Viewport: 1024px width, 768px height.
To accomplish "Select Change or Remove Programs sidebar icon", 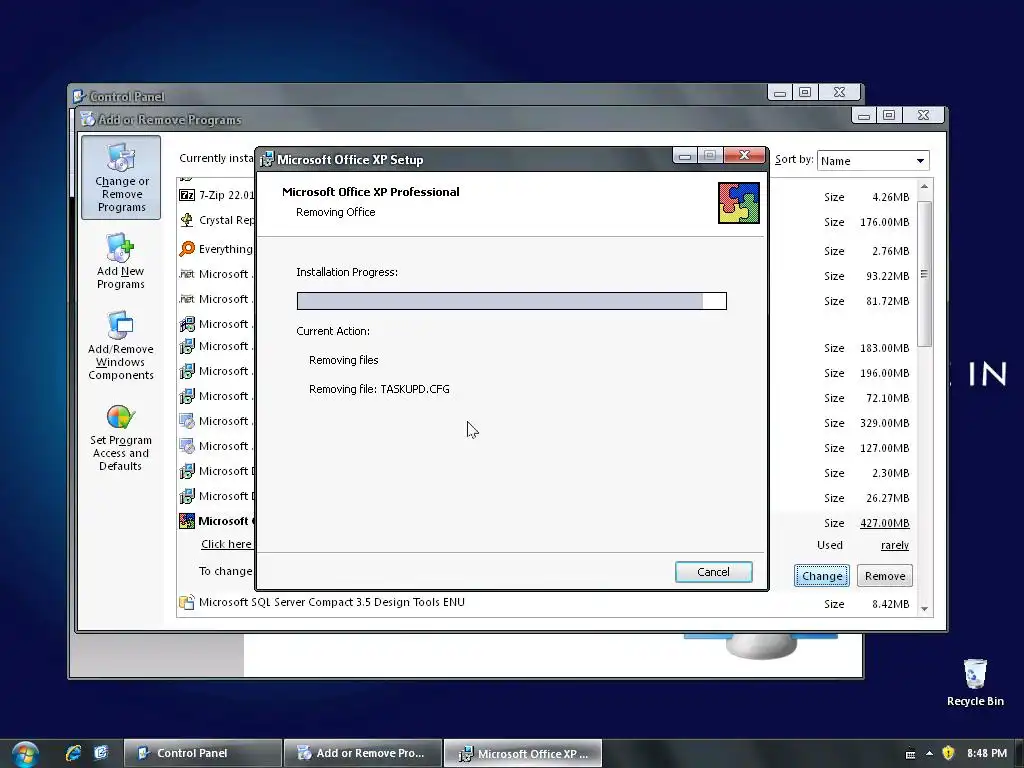I will point(121,178).
